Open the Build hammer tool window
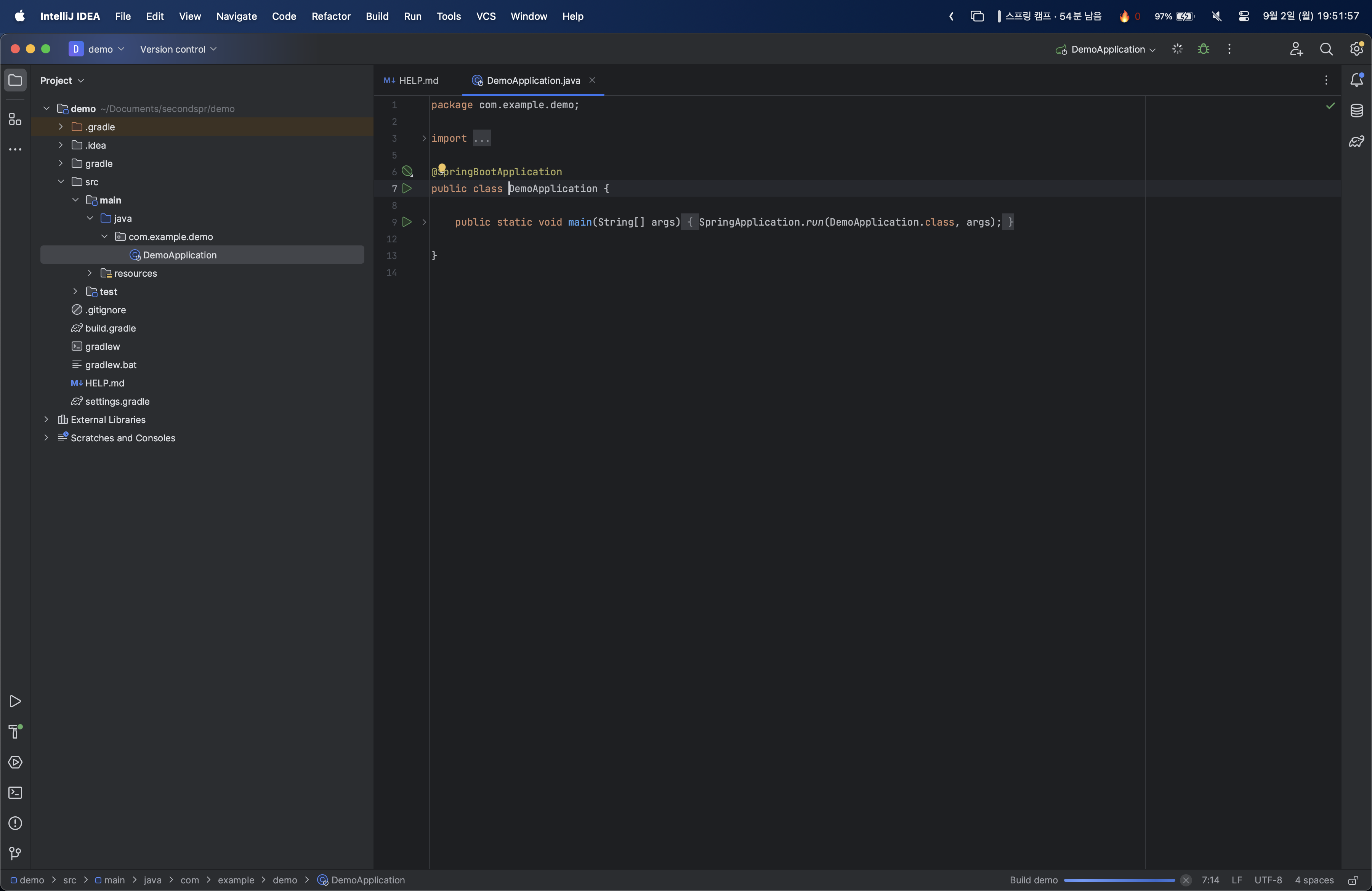The height and width of the screenshot is (891, 1372). pyautogui.click(x=15, y=731)
